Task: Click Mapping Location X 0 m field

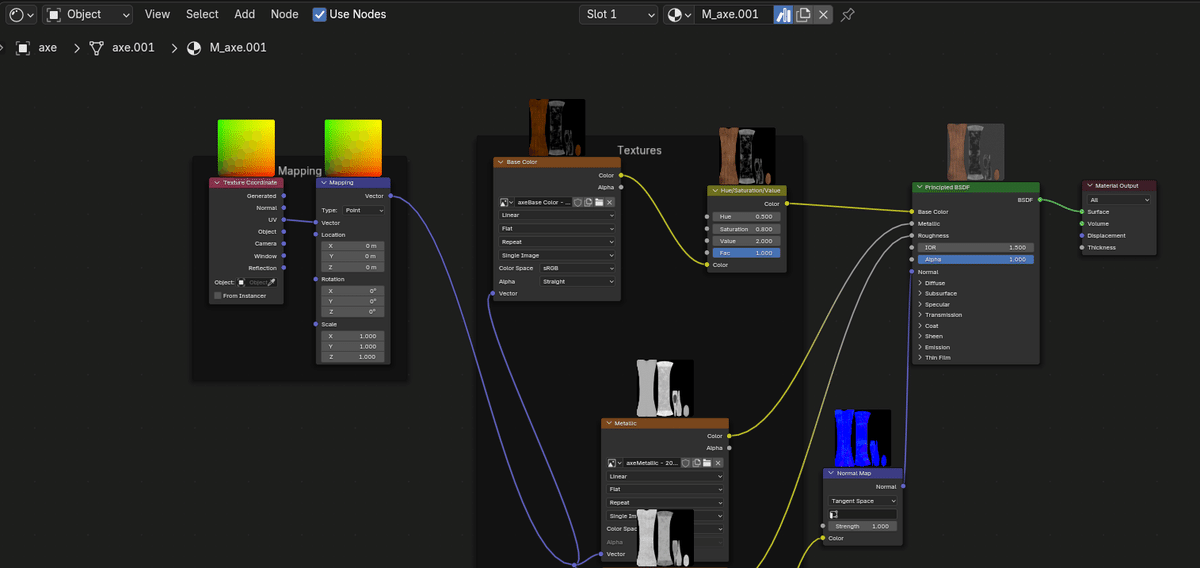Action: click(354, 245)
